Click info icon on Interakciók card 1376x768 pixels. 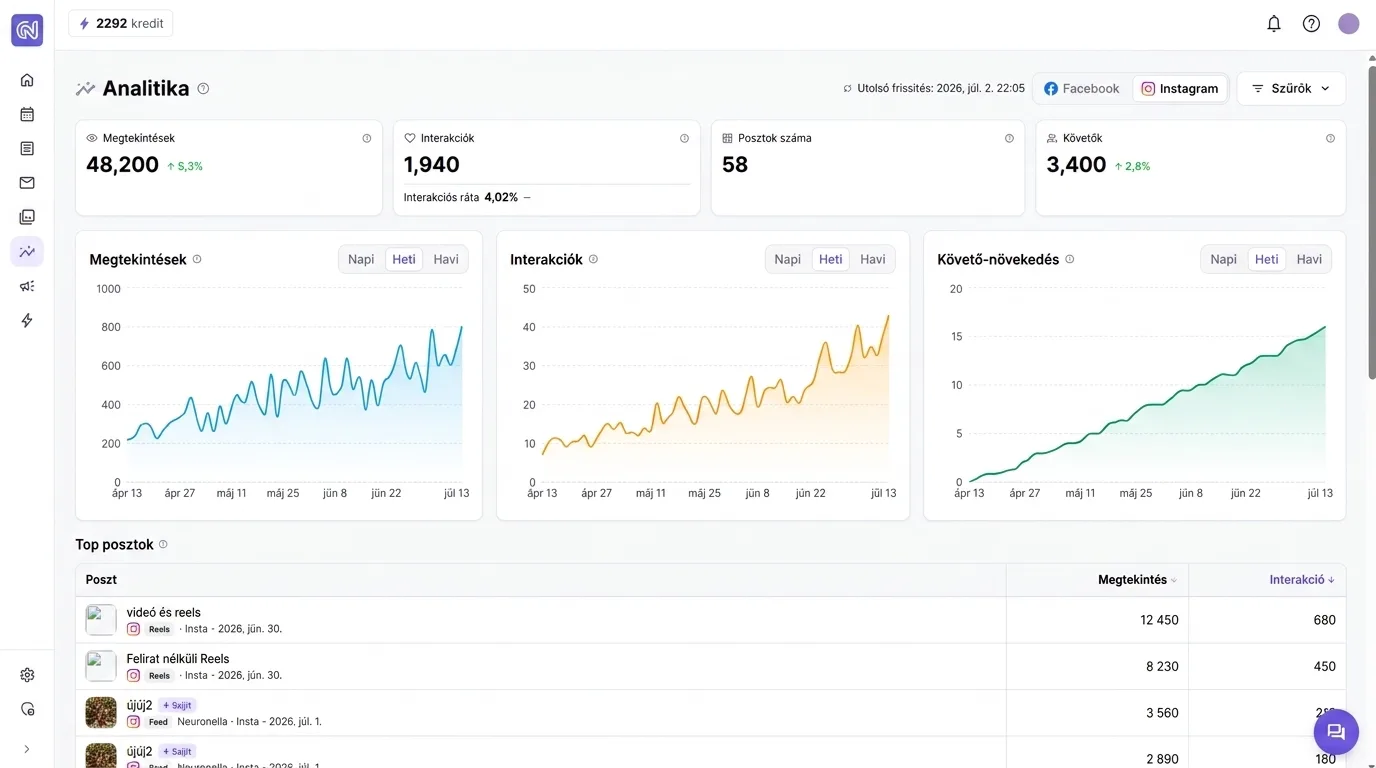684,138
